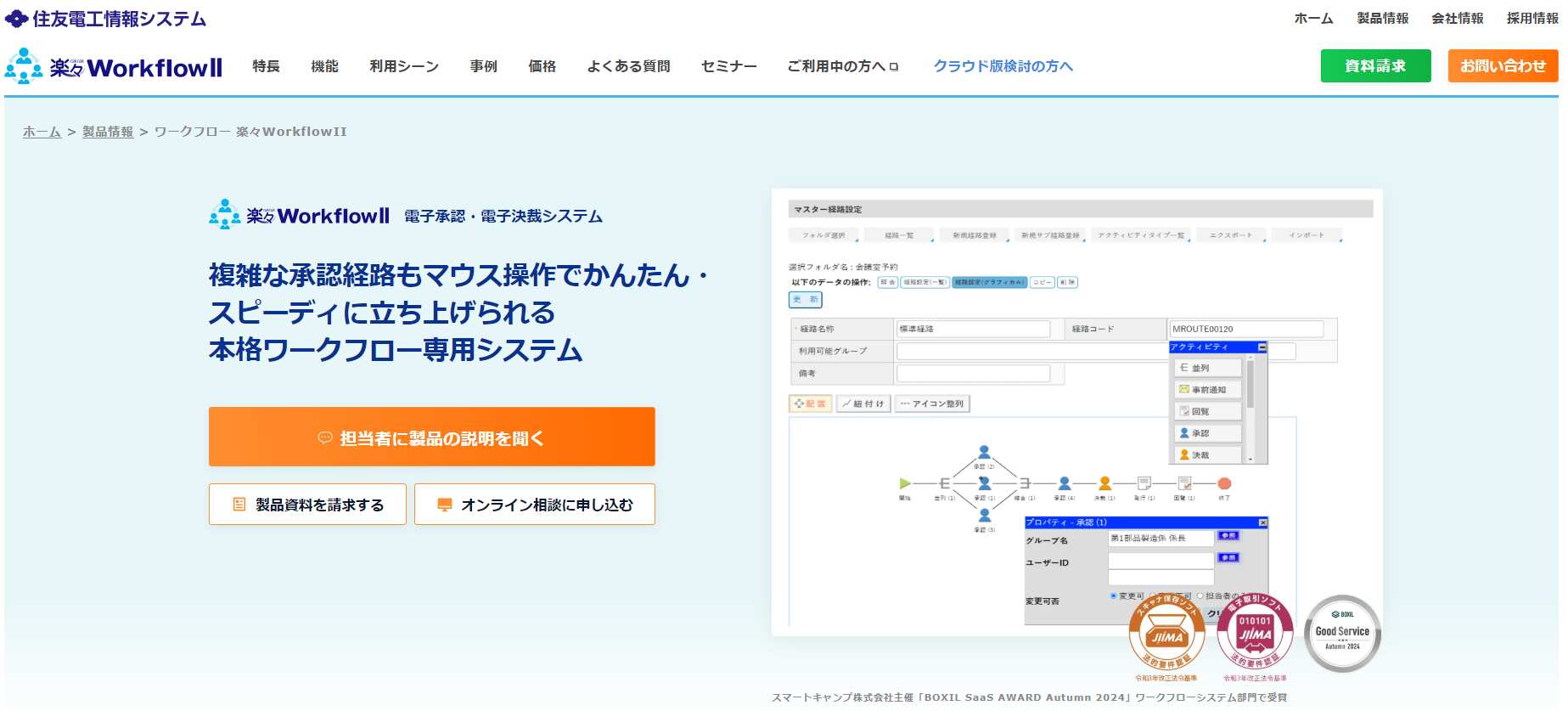Go to 利用シーン navigation item

tap(404, 66)
